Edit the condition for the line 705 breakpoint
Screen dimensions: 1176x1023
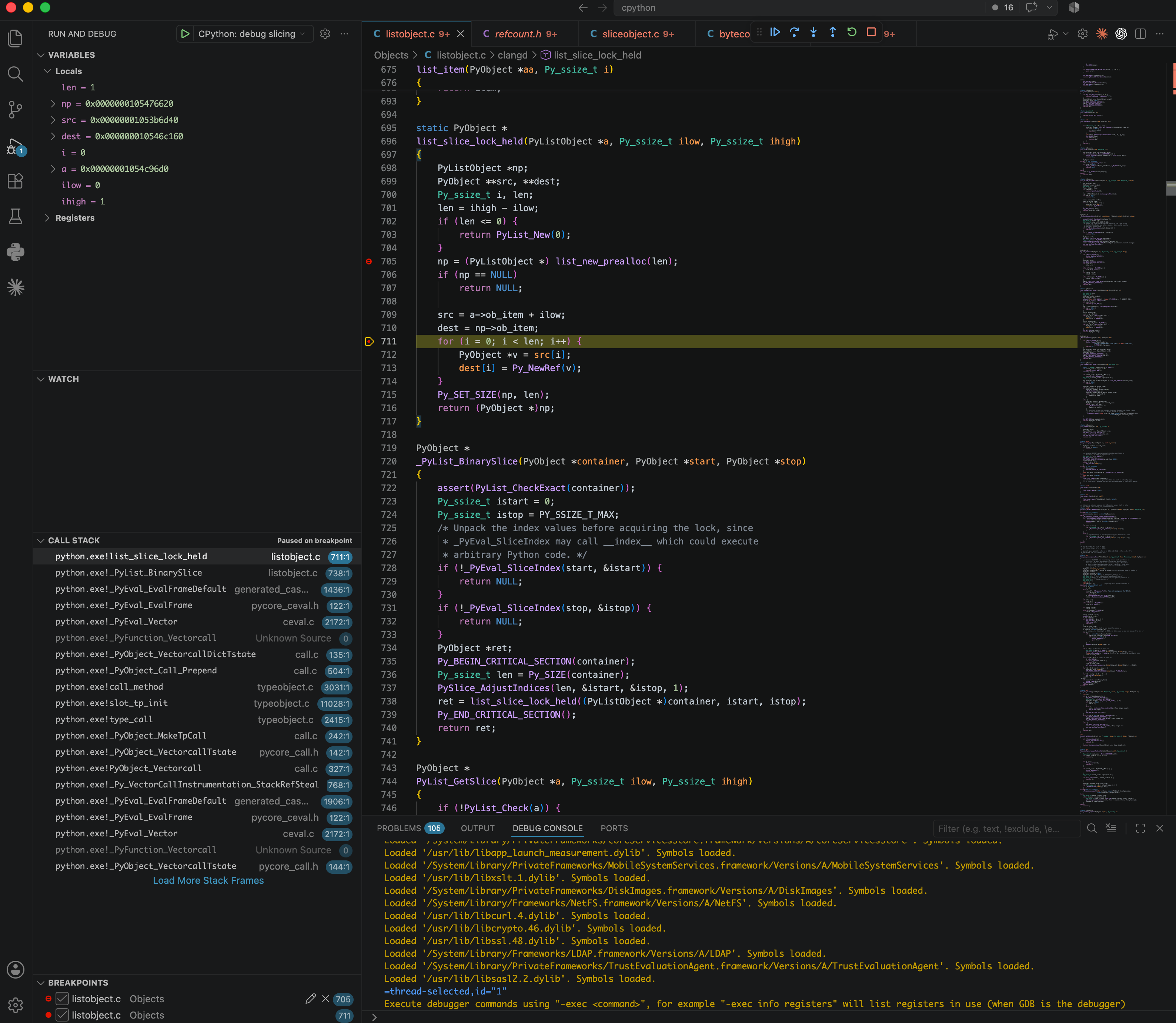(310, 999)
